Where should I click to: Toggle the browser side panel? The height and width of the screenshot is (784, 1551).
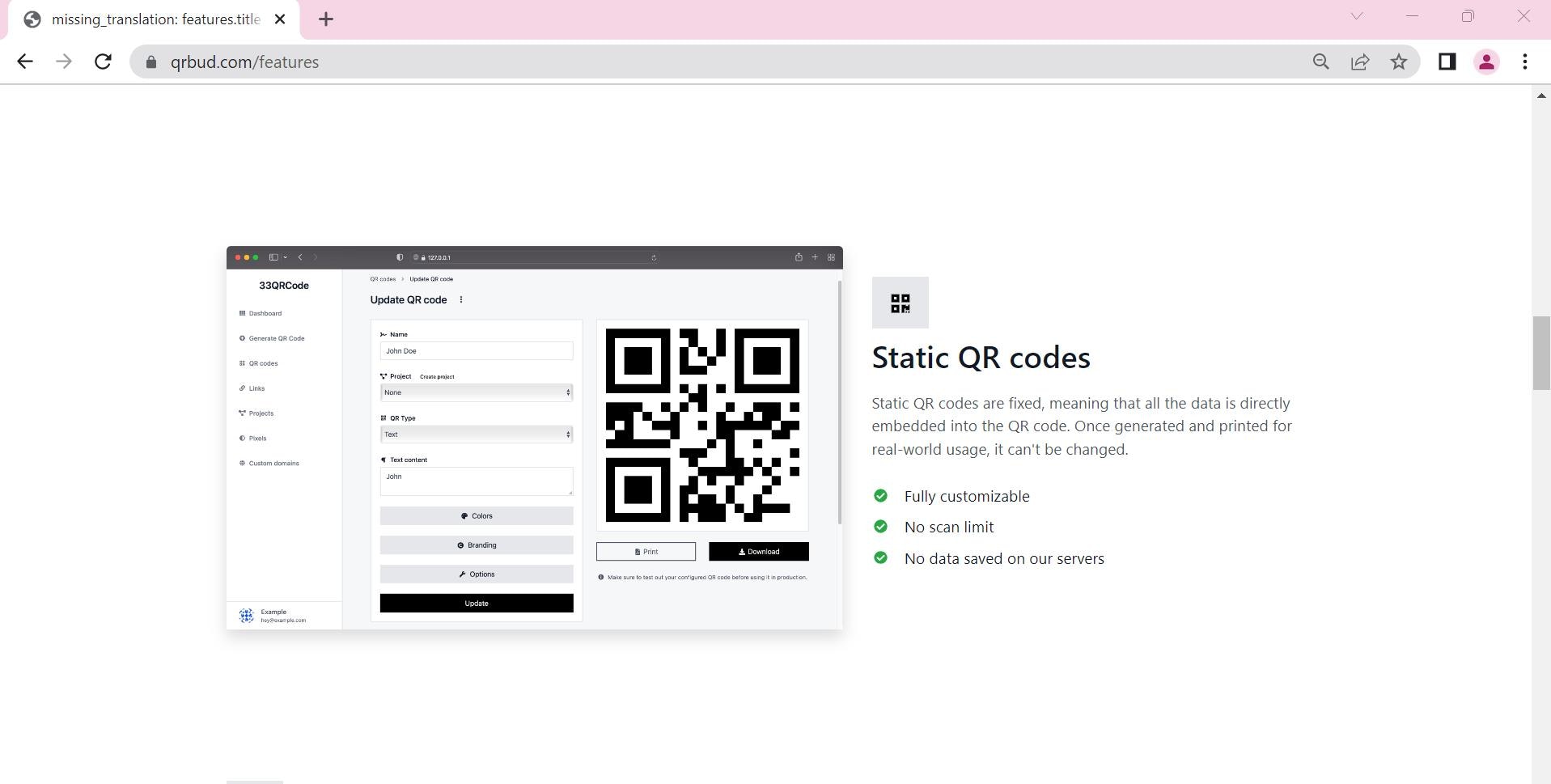pyautogui.click(x=1447, y=61)
